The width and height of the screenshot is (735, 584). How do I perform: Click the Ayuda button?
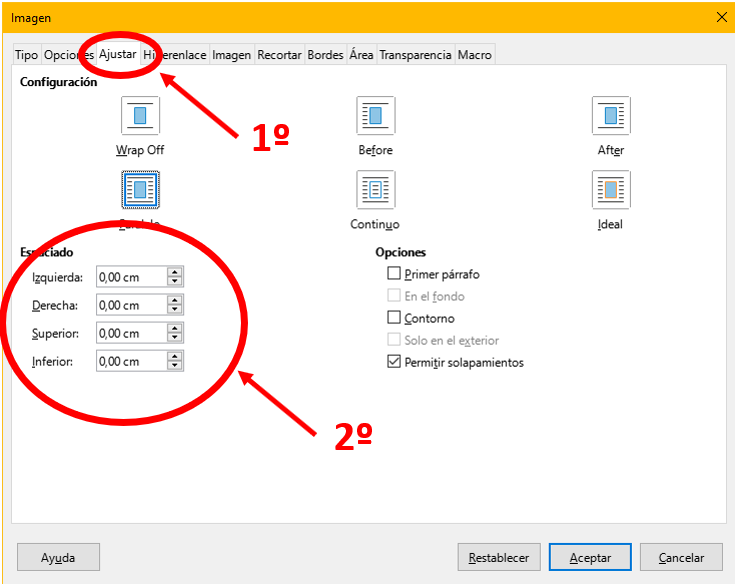click(x=59, y=558)
